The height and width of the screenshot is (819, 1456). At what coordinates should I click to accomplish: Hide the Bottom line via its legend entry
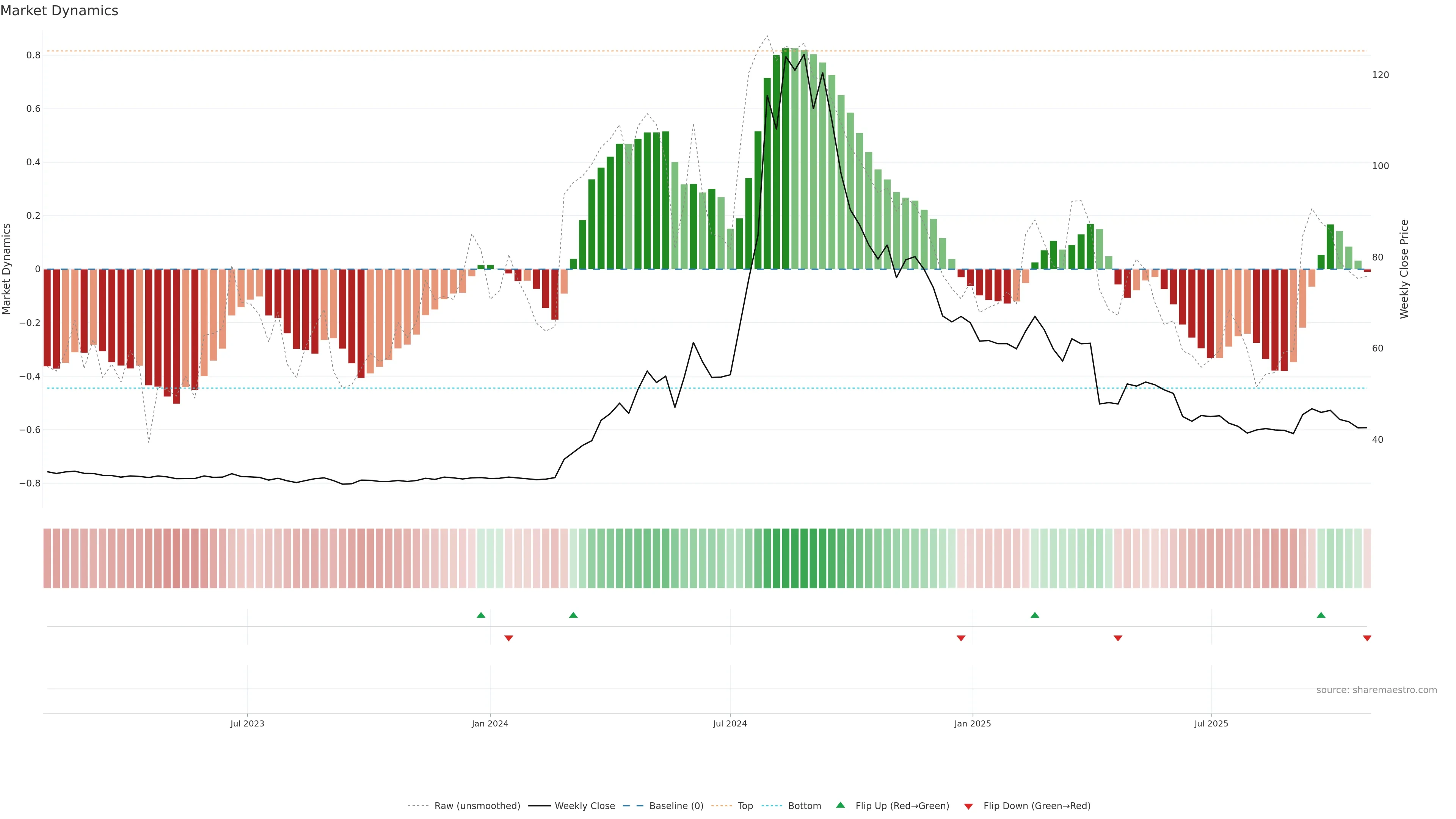804,806
